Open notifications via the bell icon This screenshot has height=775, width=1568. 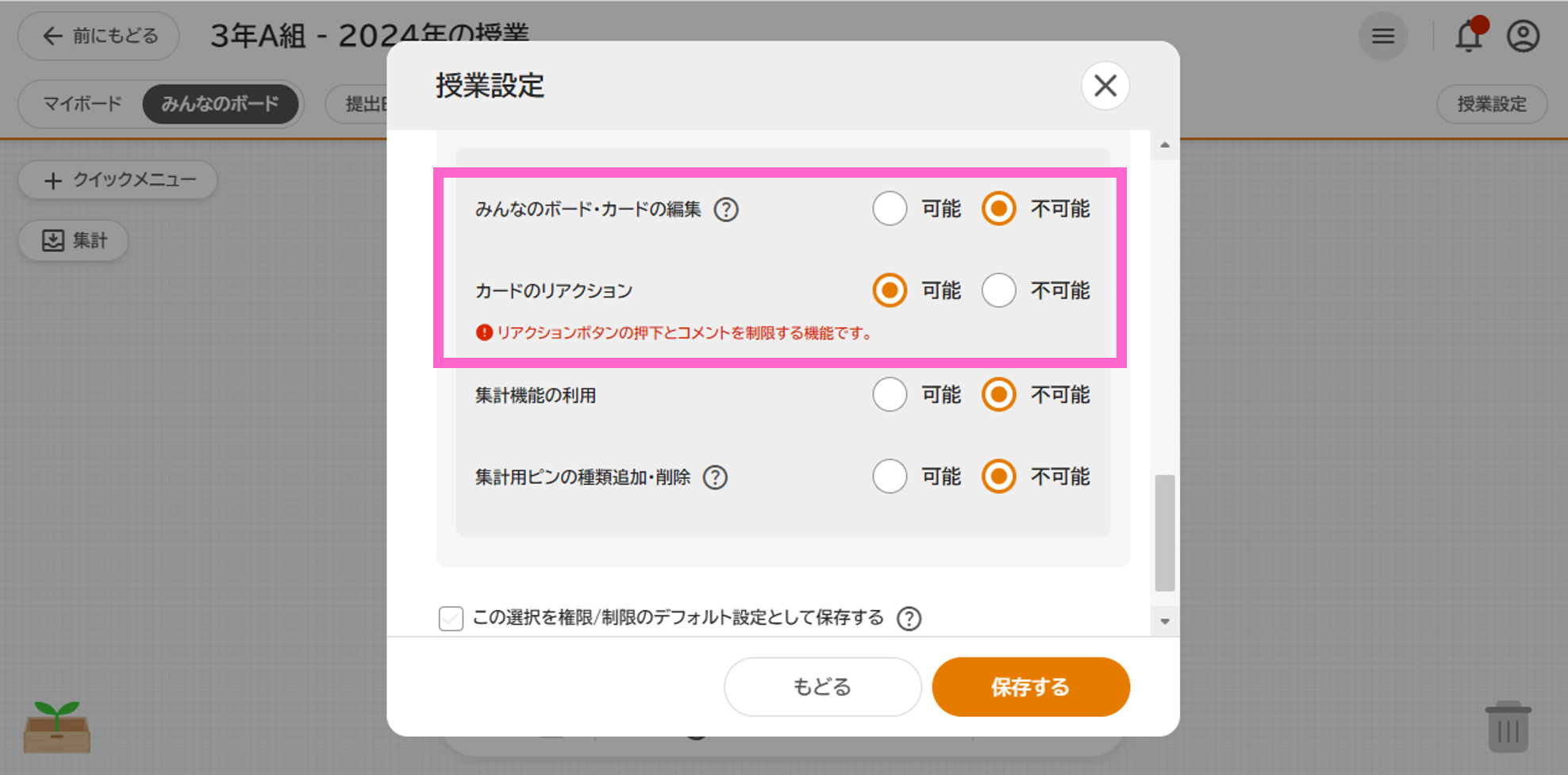(1469, 36)
